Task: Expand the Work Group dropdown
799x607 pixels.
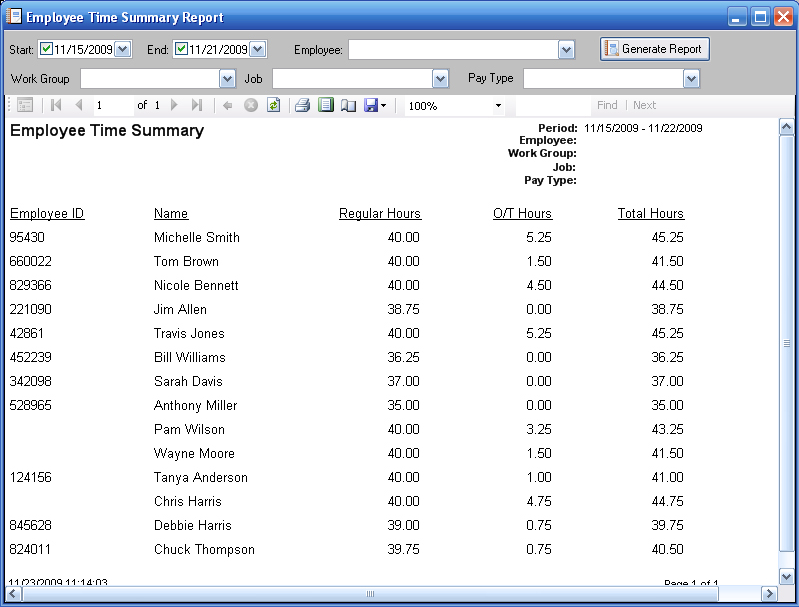Action: pos(227,78)
